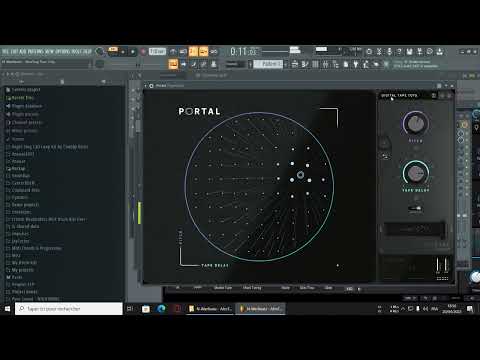Open the FILE menu

[6, 52]
